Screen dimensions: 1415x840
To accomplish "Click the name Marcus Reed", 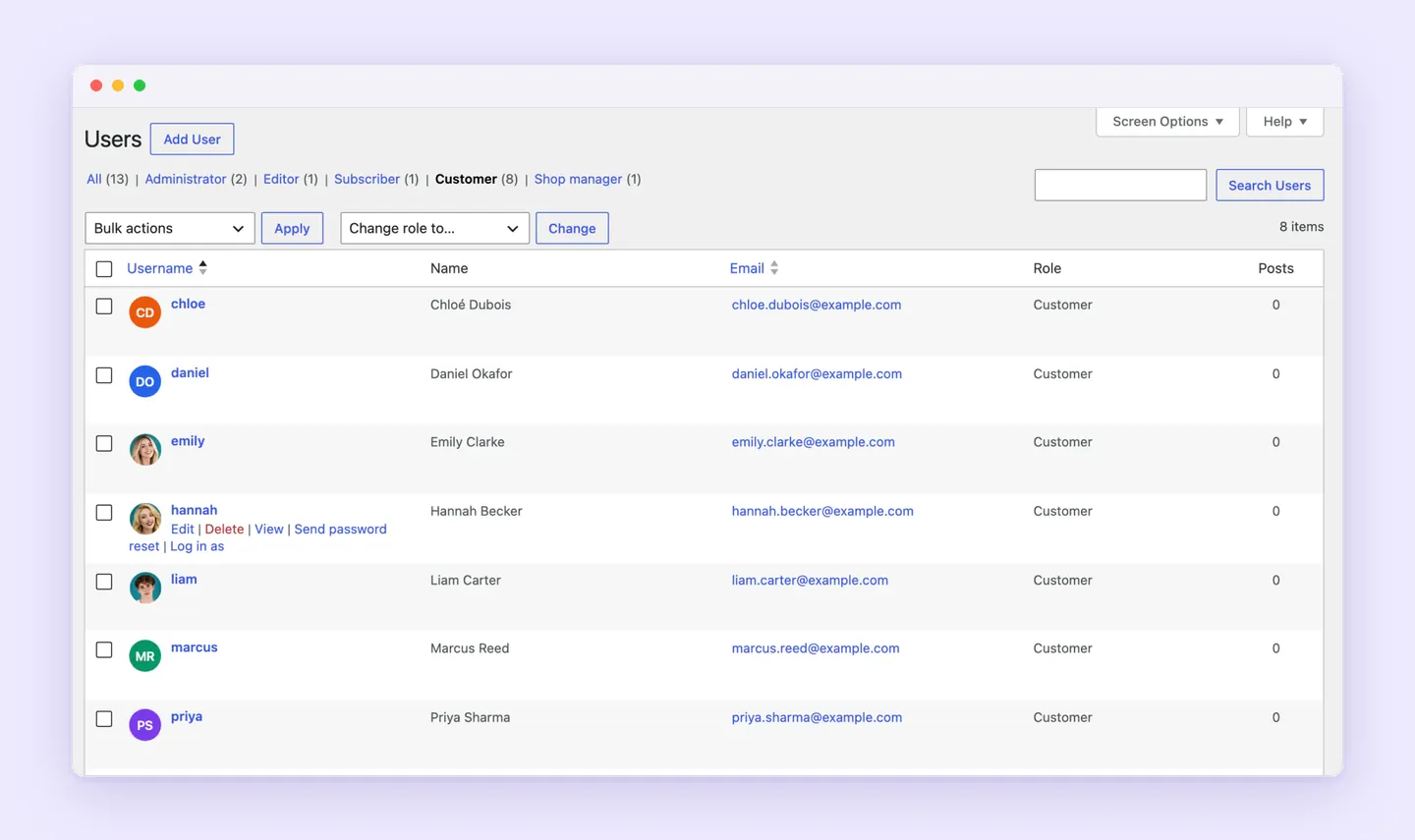I will pyautogui.click(x=470, y=648).
